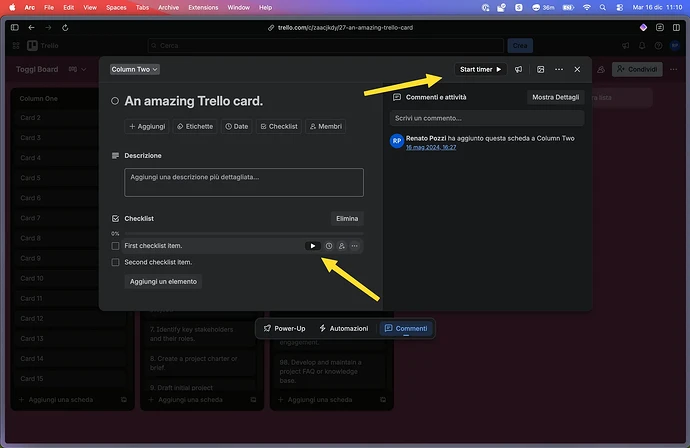Select the Commenti tab
690x448 pixels.
click(x=406, y=329)
